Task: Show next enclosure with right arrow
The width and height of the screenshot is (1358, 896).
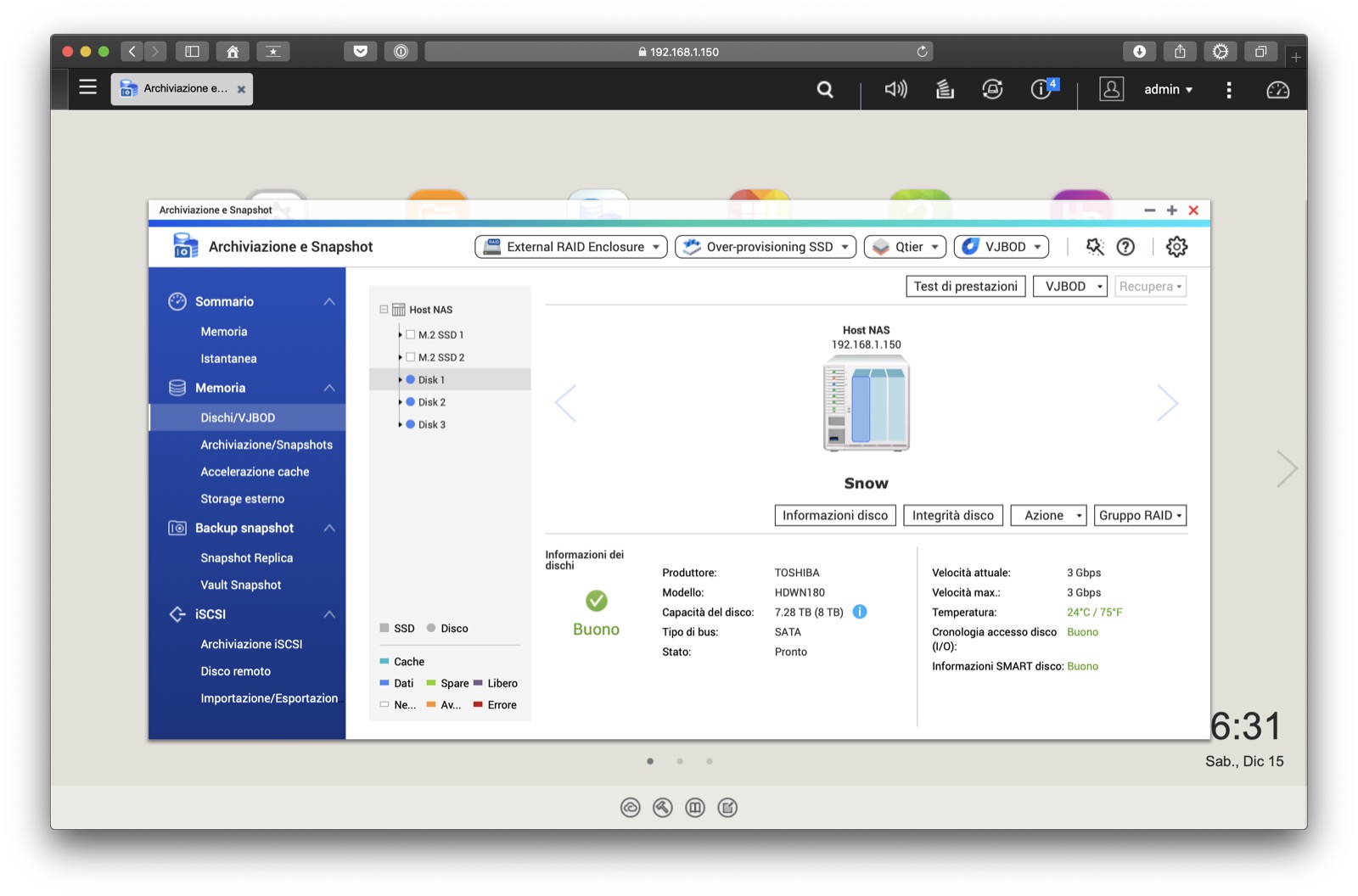Action: [x=1168, y=403]
